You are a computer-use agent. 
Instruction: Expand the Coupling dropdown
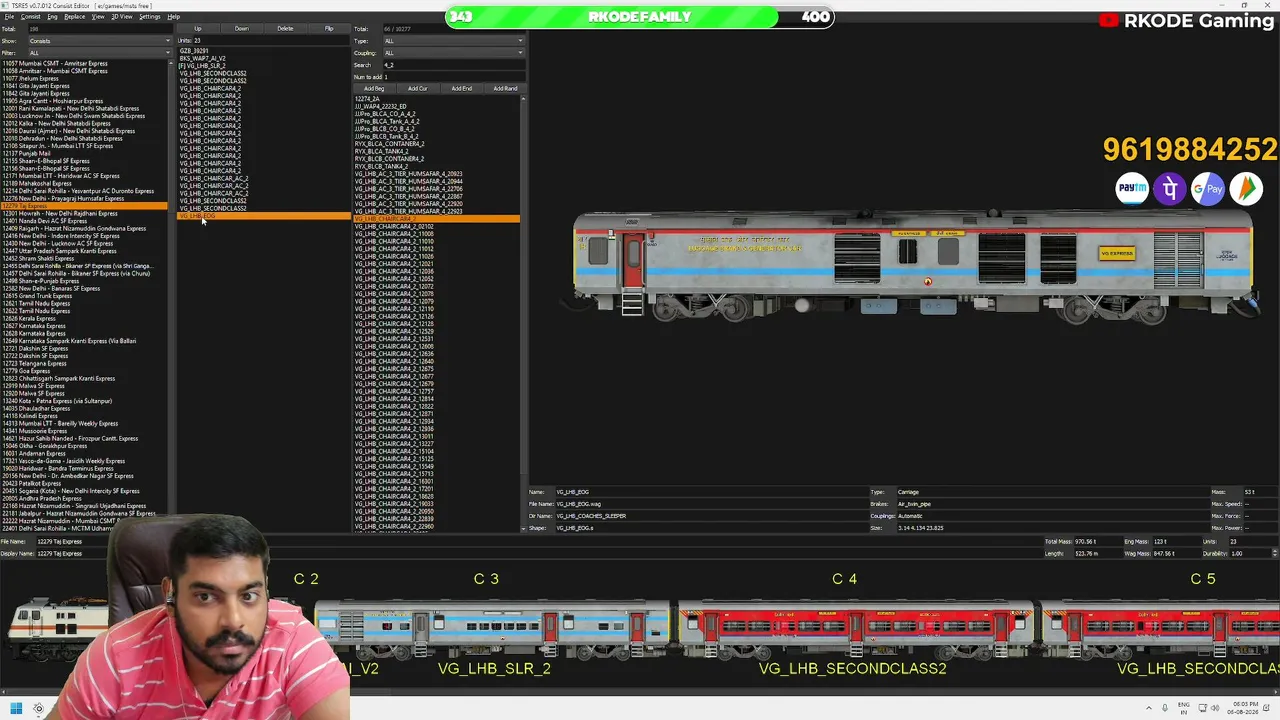pyautogui.click(x=453, y=53)
